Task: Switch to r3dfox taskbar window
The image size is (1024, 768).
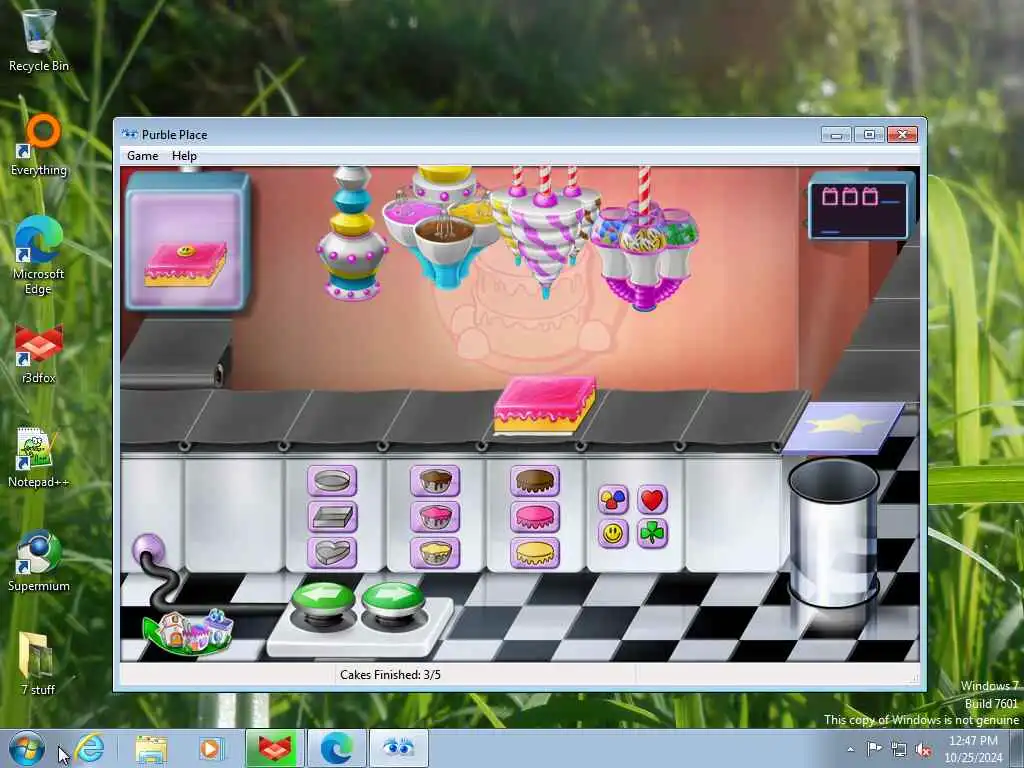Action: click(x=275, y=748)
